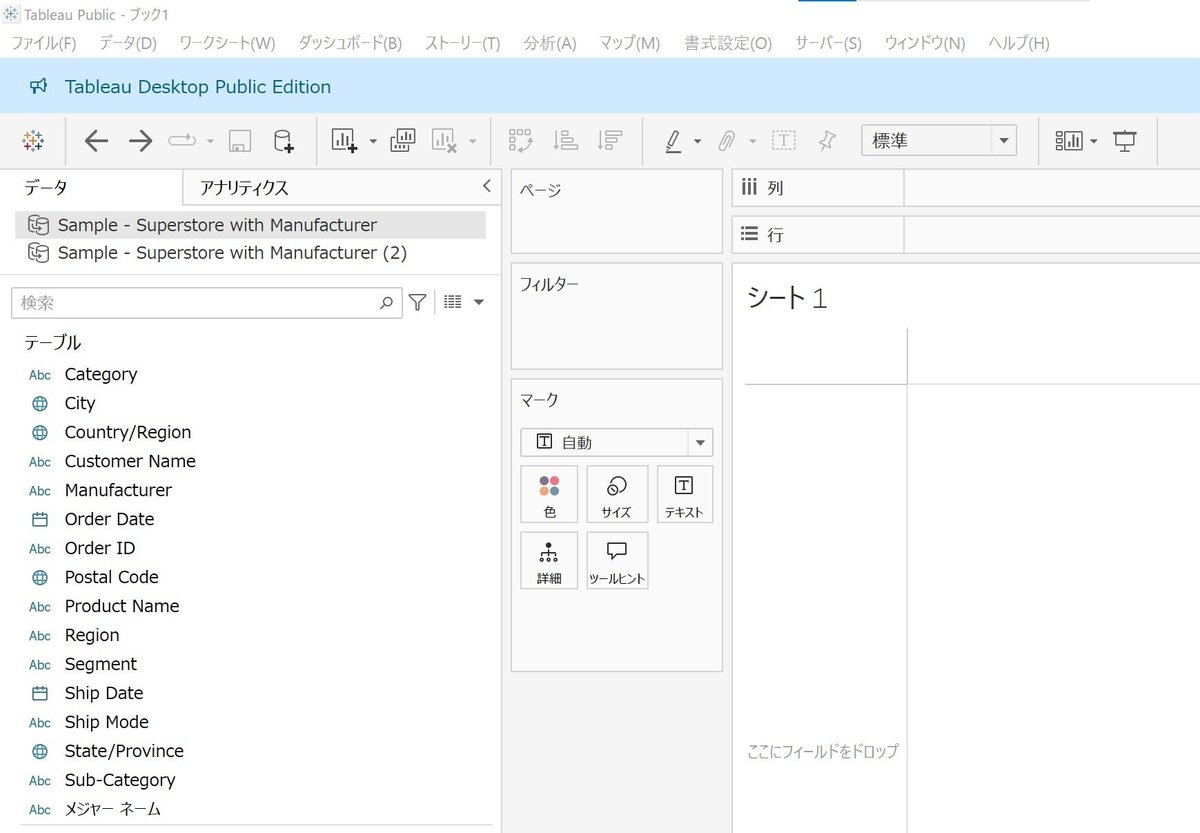Collapse the data pane with chevron
1200x833 pixels.
[487, 186]
